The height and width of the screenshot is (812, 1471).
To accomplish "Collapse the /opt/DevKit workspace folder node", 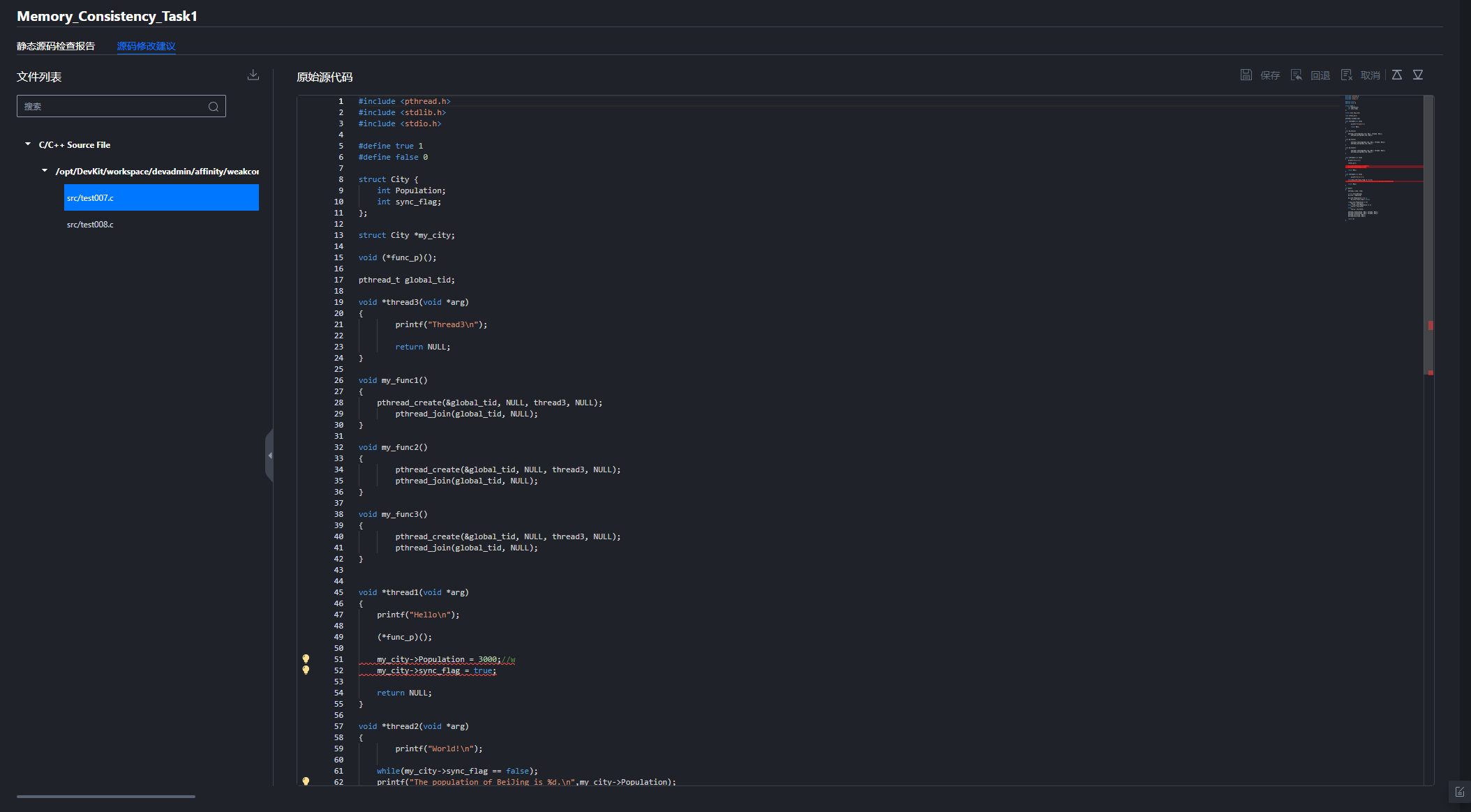I will pos(45,171).
